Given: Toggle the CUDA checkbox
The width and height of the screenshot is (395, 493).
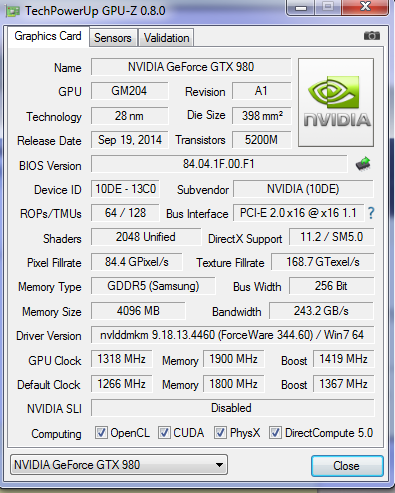Looking at the screenshot, I should tap(164, 433).
